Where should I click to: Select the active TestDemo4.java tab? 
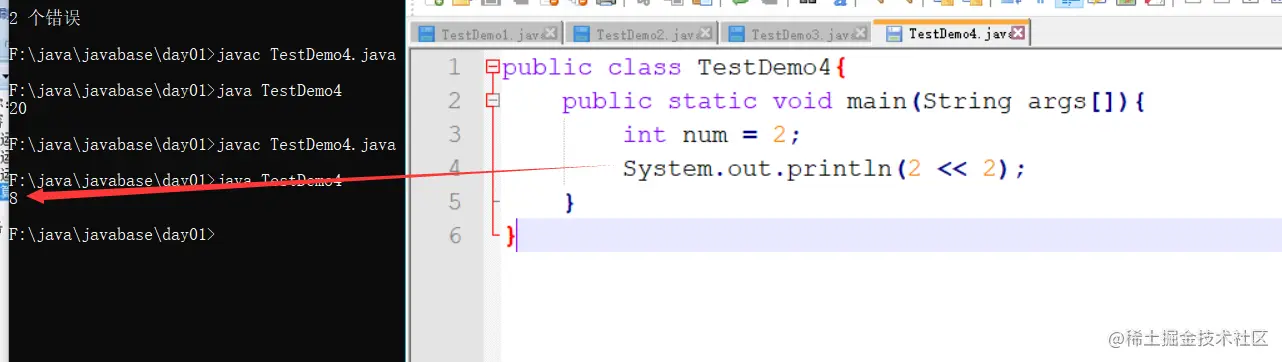(x=951, y=33)
